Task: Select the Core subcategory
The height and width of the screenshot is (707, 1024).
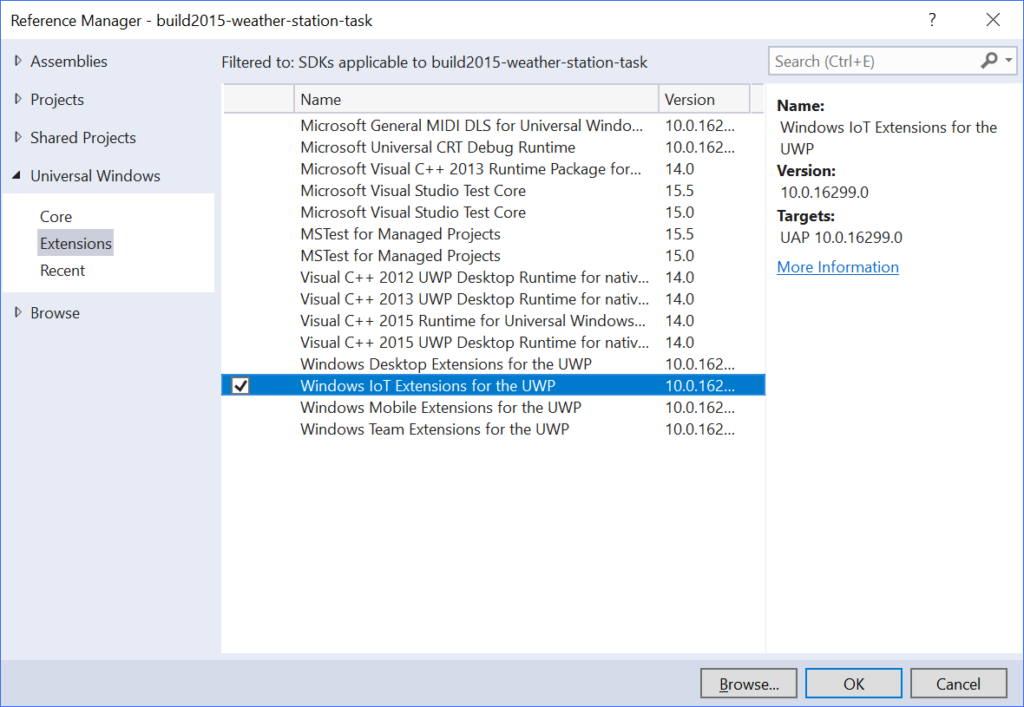Action: pyautogui.click(x=56, y=217)
